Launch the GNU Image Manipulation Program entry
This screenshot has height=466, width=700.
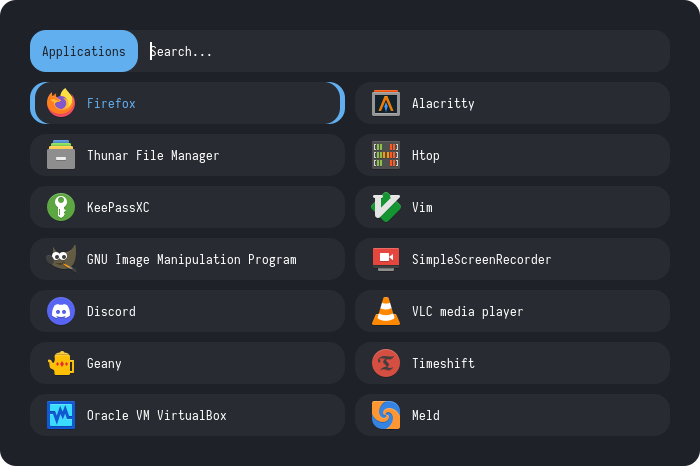(x=191, y=259)
